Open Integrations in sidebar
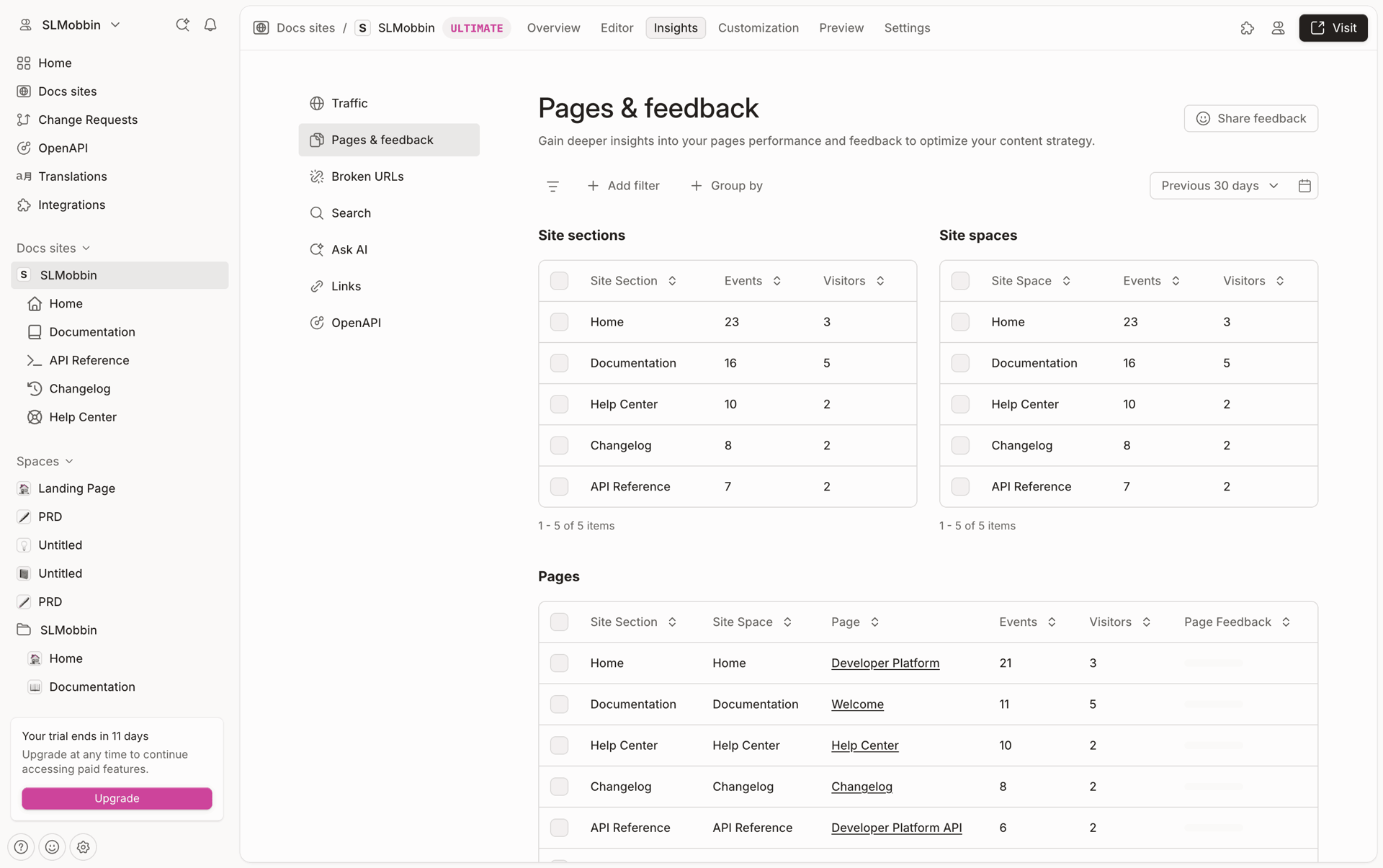 click(119, 205)
